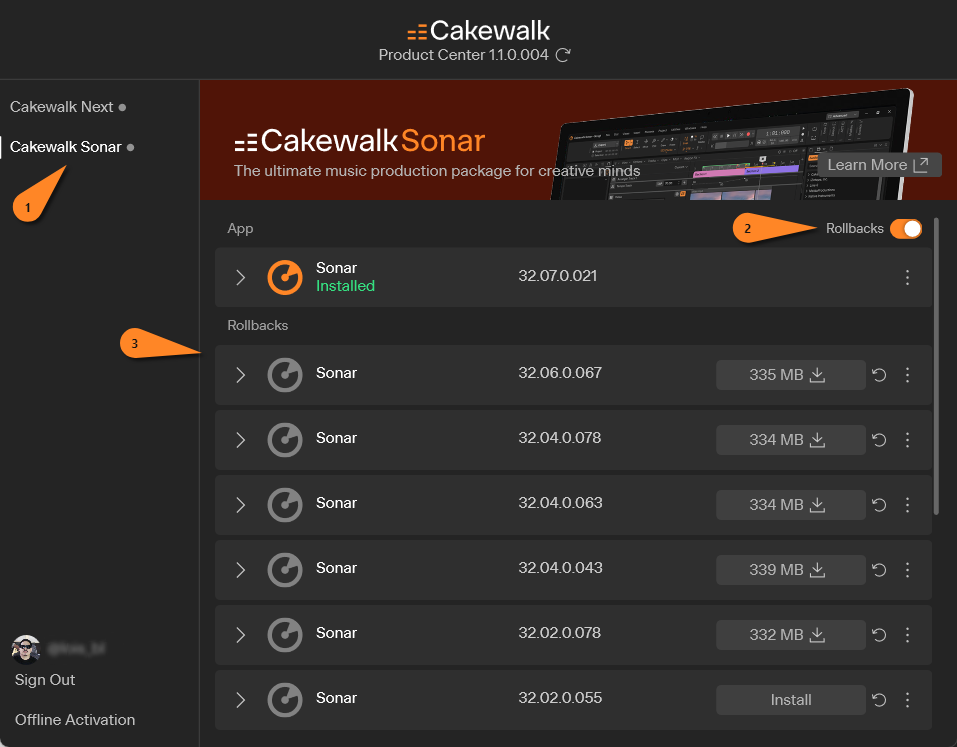Viewport: 957px width, 747px height.
Task: Open more options for Sonar 32.04.0.043
Action: (908, 570)
